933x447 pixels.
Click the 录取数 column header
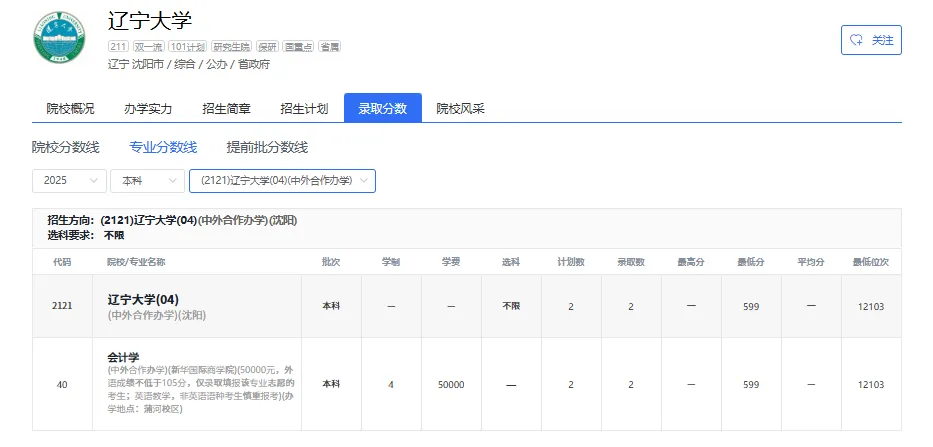pyautogui.click(x=631, y=262)
